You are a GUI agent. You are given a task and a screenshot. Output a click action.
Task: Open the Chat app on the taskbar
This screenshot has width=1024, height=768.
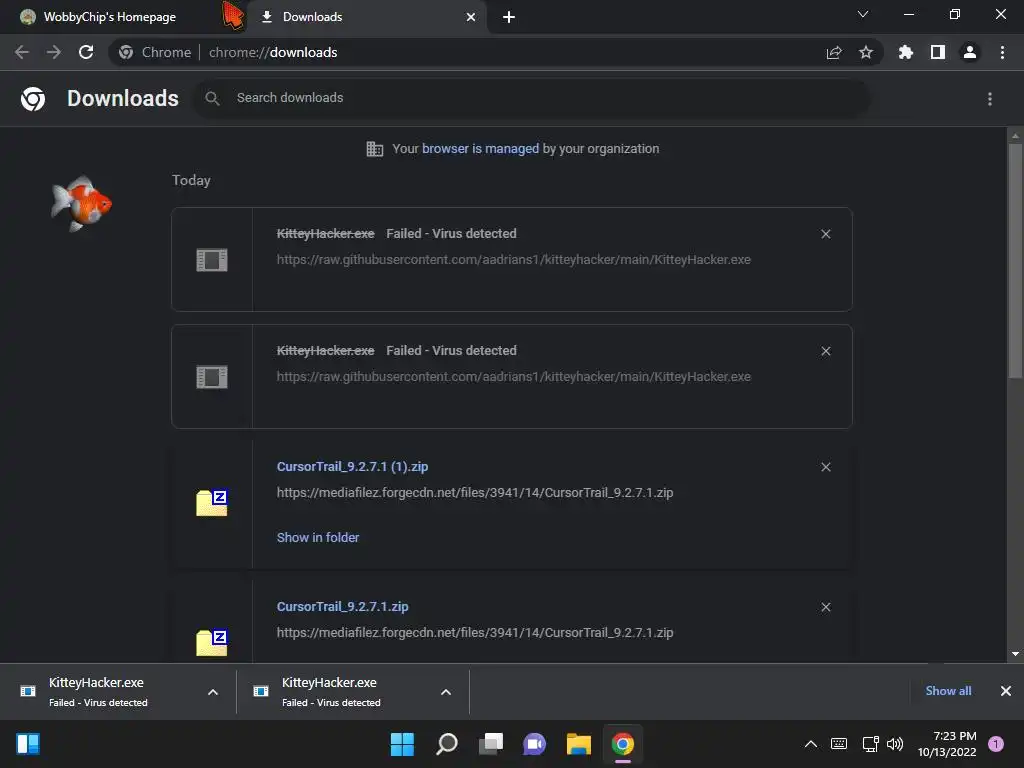534,744
